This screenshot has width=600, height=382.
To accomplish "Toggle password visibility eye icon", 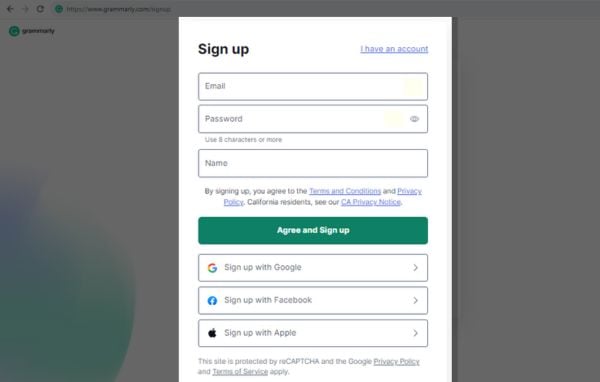I will [x=414, y=119].
